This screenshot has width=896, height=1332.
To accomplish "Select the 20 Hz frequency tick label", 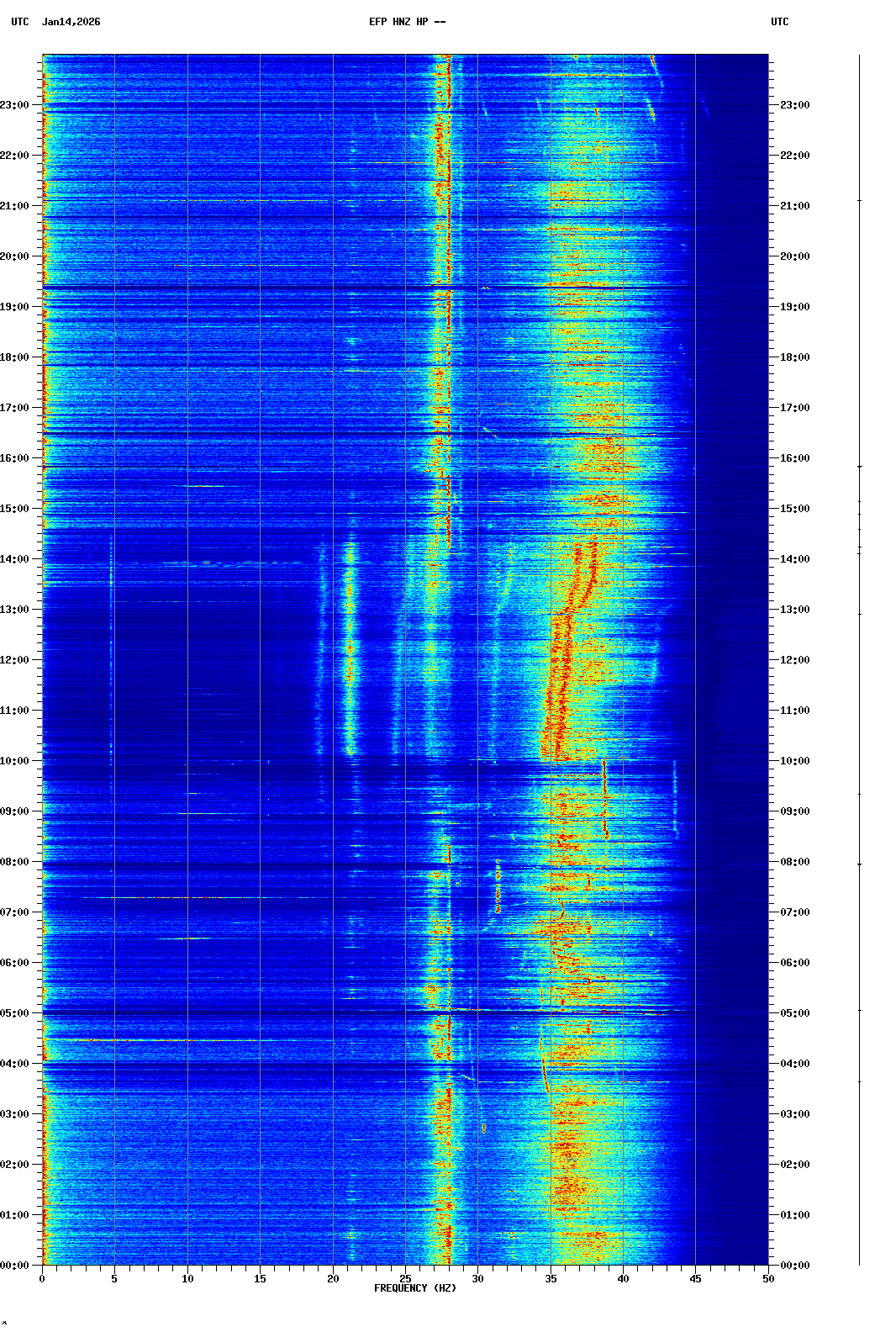I will pyautogui.click(x=333, y=1279).
